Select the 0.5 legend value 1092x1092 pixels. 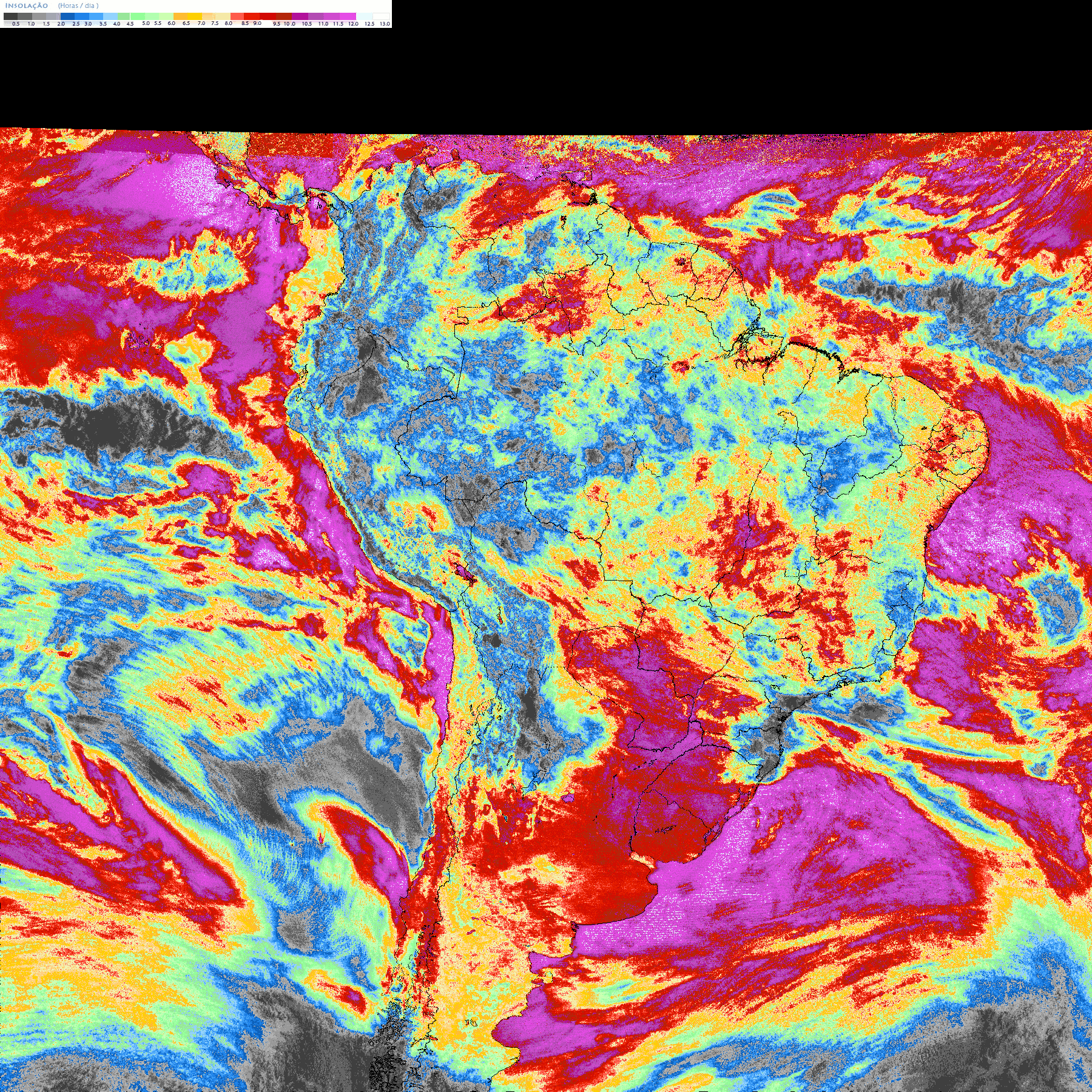click(16, 24)
